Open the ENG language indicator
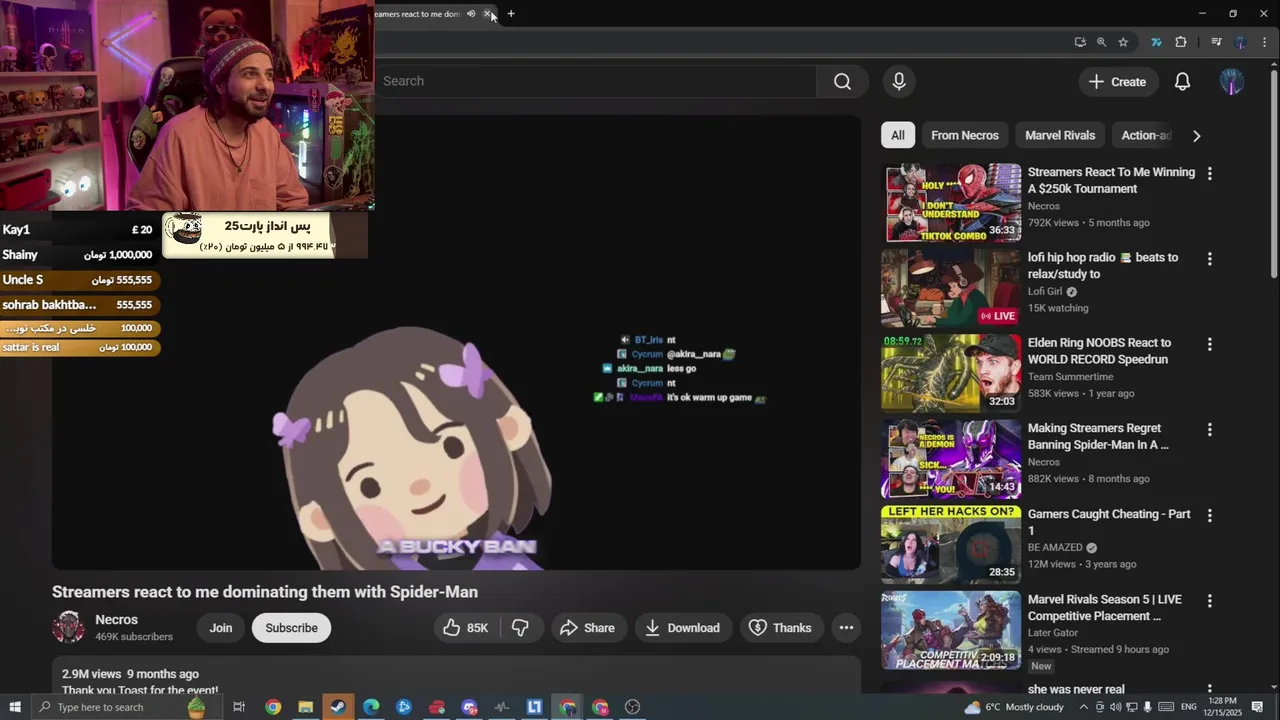This screenshot has height=720, width=1280. coord(1189,707)
